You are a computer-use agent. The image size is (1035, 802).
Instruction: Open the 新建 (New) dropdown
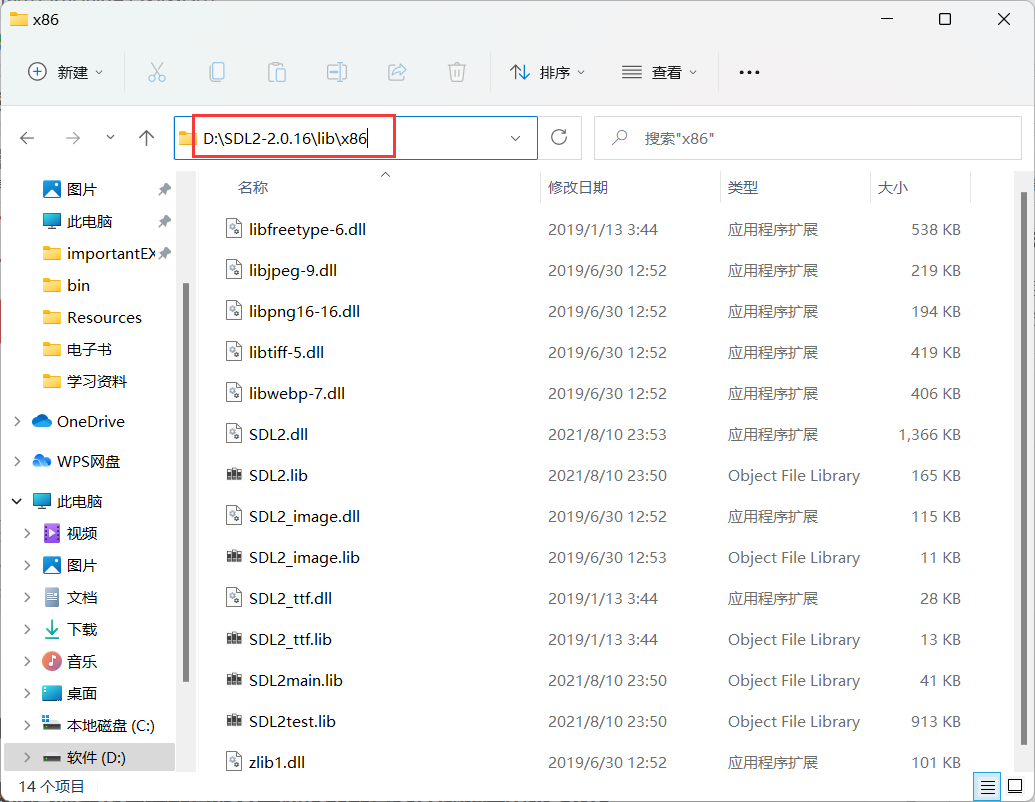pyautogui.click(x=65, y=72)
